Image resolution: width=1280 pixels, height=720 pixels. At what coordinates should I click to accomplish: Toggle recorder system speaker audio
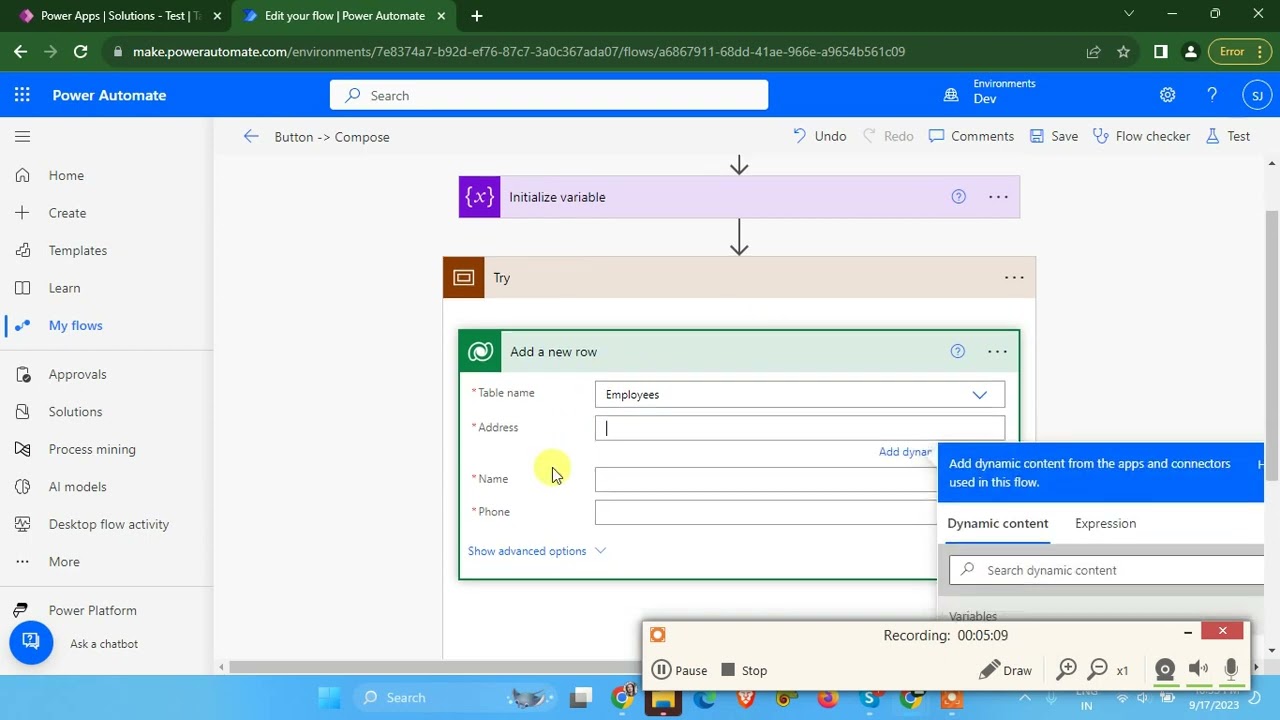coord(1198,670)
